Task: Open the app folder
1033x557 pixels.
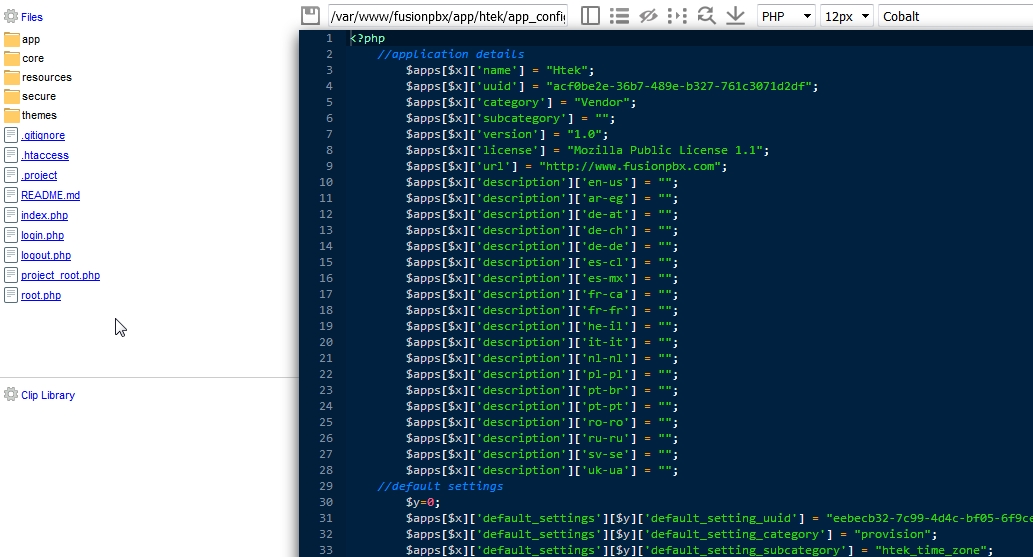Action: (x=31, y=39)
